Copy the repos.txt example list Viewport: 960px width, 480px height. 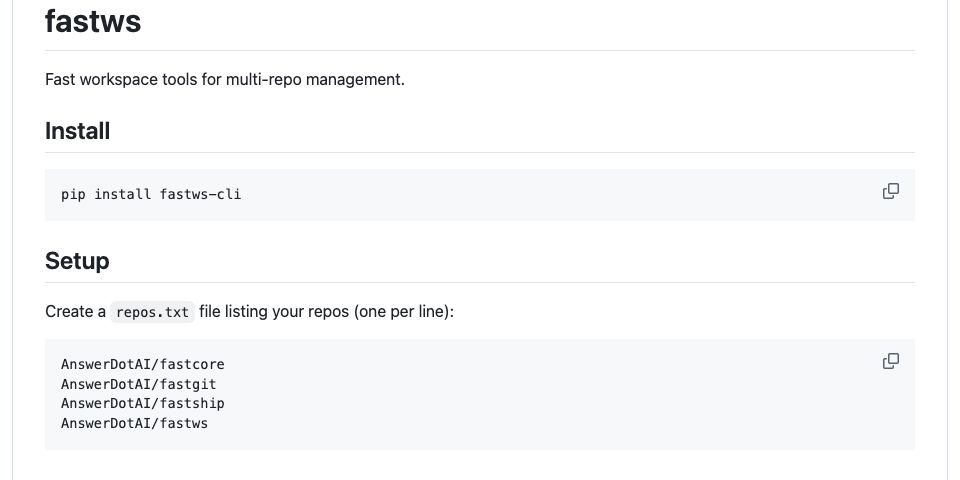click(x=891, y=361)
